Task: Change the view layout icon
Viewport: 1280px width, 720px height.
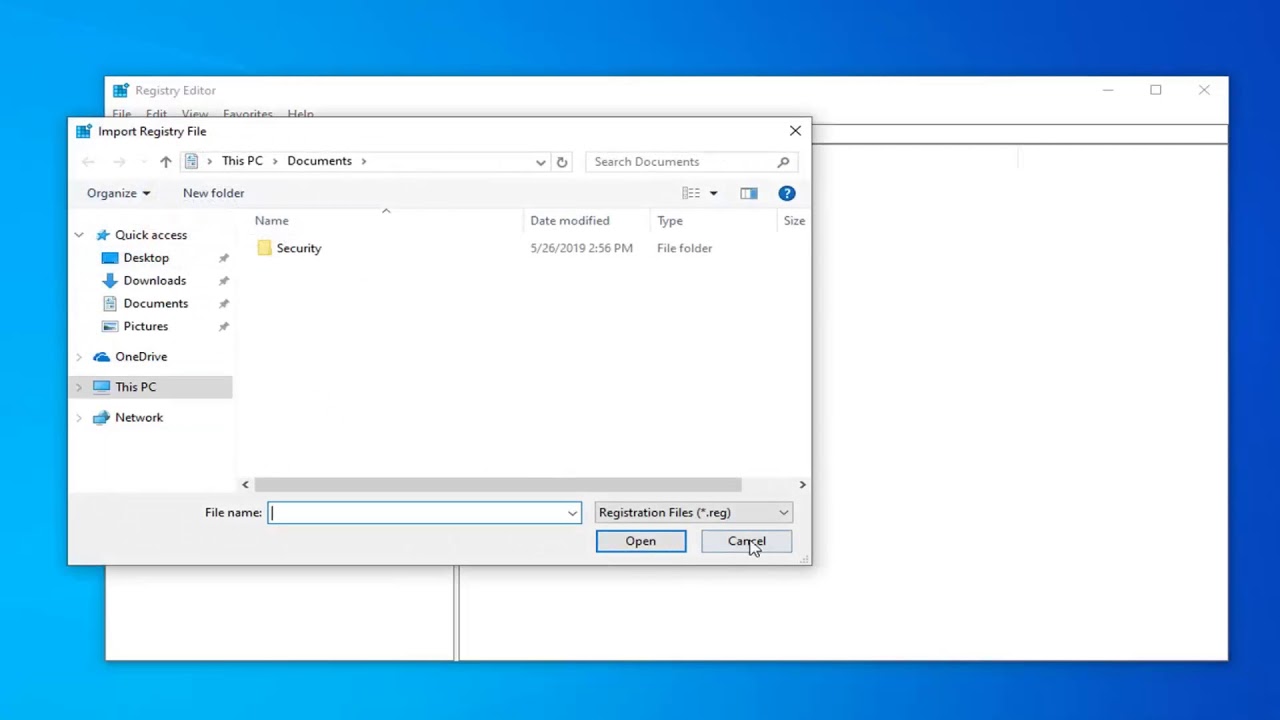Action: (691, 193)
